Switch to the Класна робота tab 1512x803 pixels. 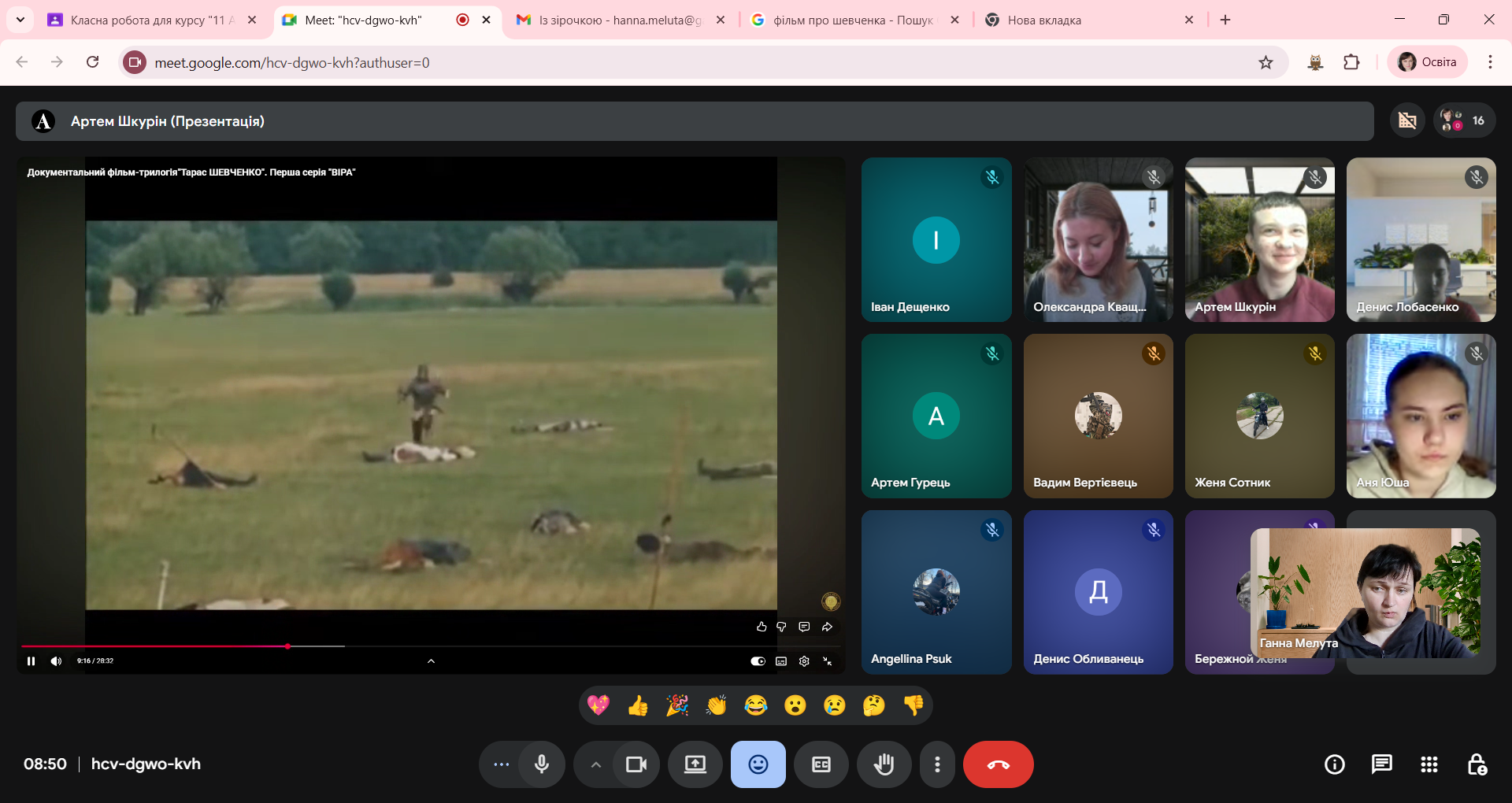(153, 20)
